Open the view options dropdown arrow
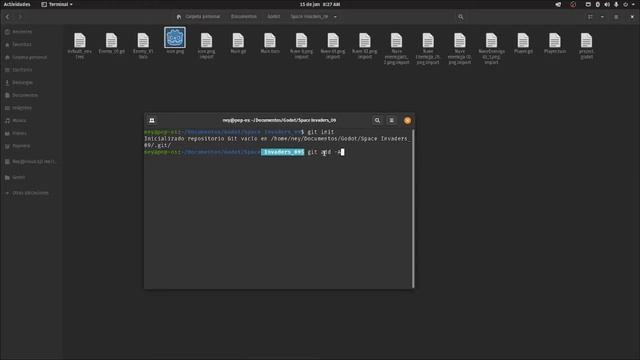 (602, 17)
